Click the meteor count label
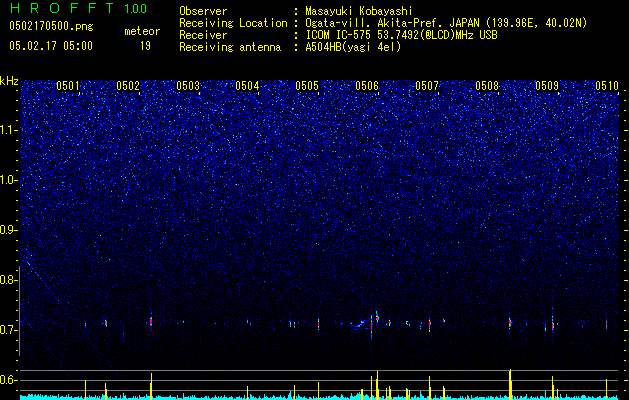This screenshot has height=400, width=629. 142,31
